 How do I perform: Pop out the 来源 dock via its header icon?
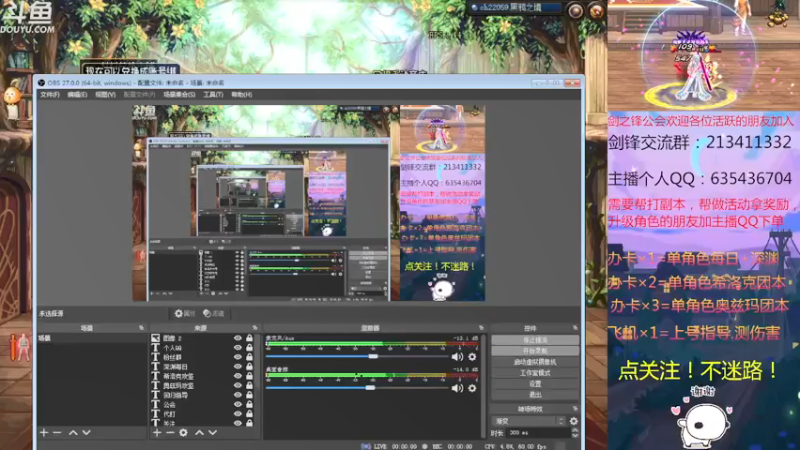coord(255,328)
